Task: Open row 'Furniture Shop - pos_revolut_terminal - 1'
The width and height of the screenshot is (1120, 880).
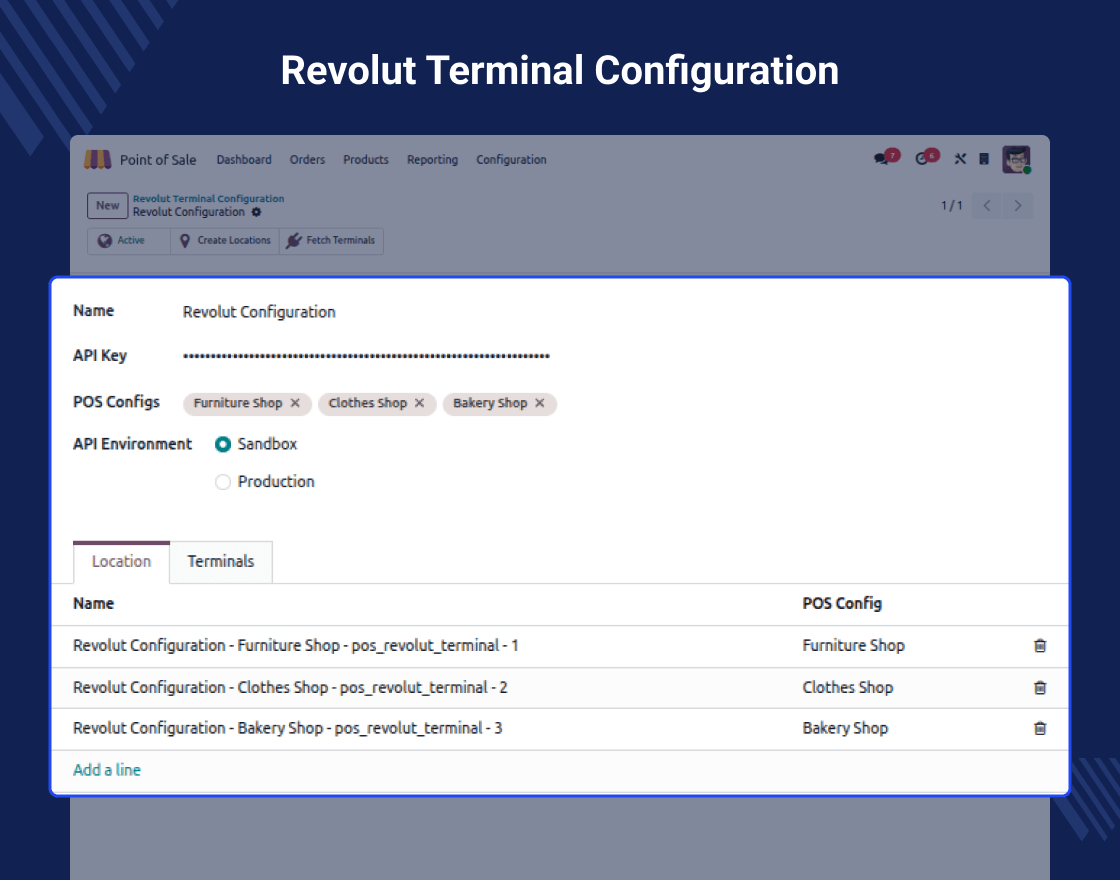Action: (x=296, y=646)
